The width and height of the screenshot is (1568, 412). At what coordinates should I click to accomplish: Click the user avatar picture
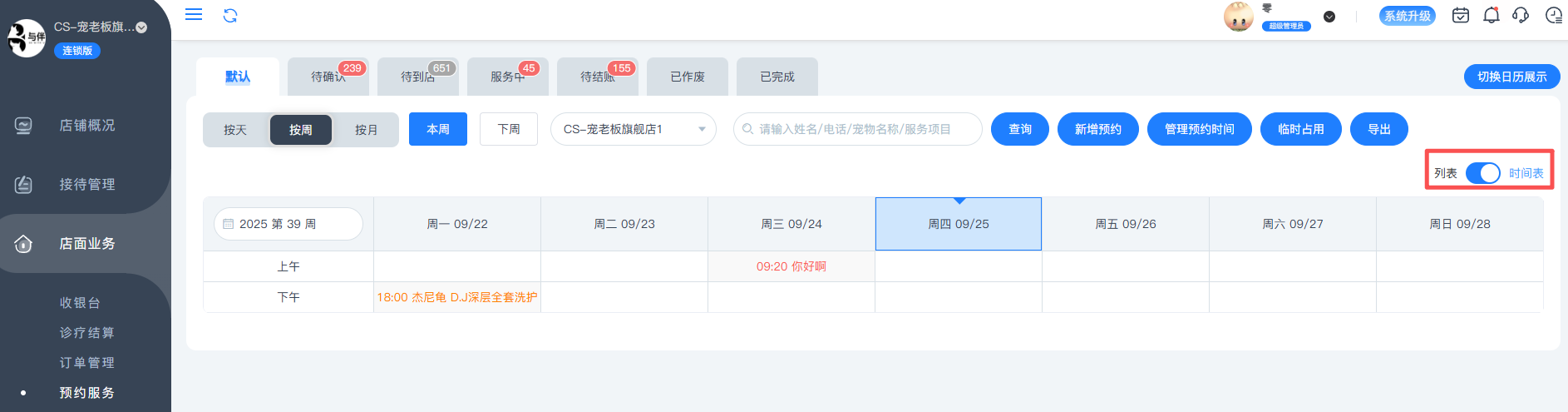(1238, 16)
